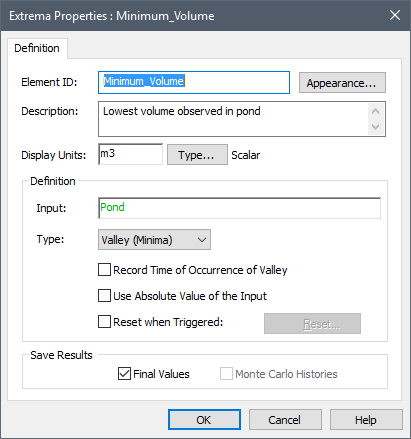Image resolution: width=411 pixels, height=439 pixels.
Task: Open the Type... button for units
Action: 197,155
